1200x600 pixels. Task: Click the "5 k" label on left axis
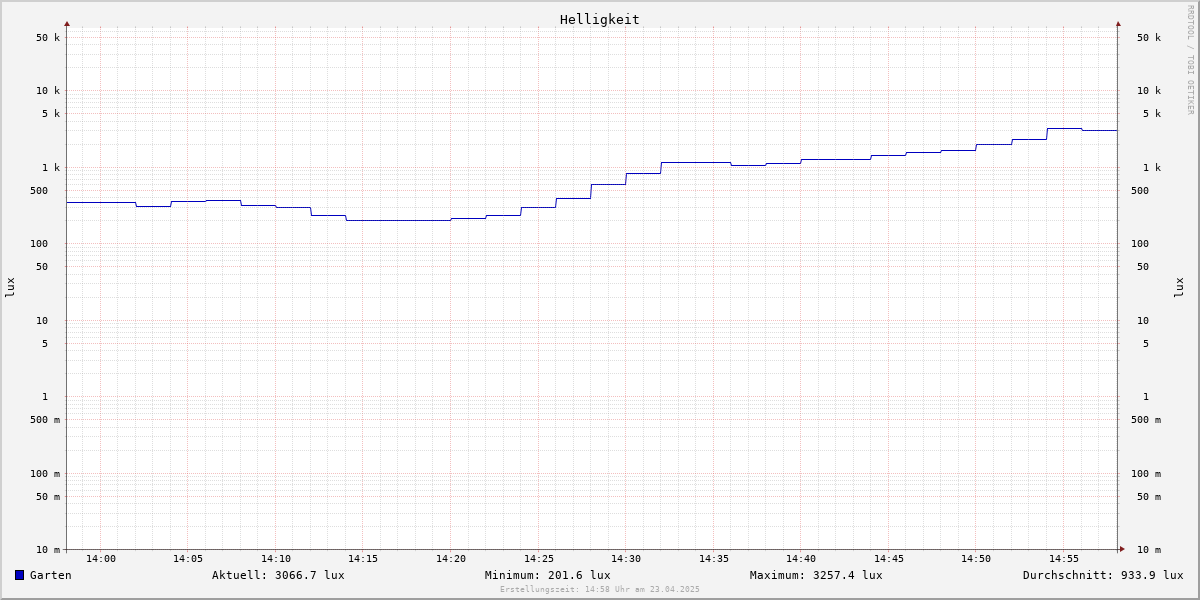click(51, 114)
